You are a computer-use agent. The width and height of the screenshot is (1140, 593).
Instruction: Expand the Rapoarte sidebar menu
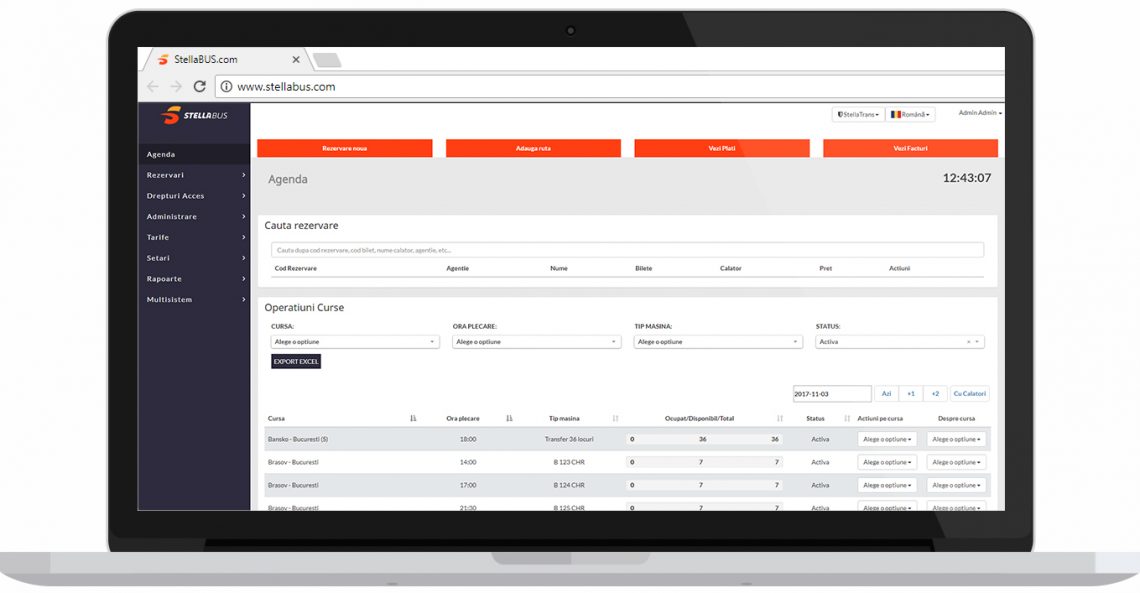(193, 278)
